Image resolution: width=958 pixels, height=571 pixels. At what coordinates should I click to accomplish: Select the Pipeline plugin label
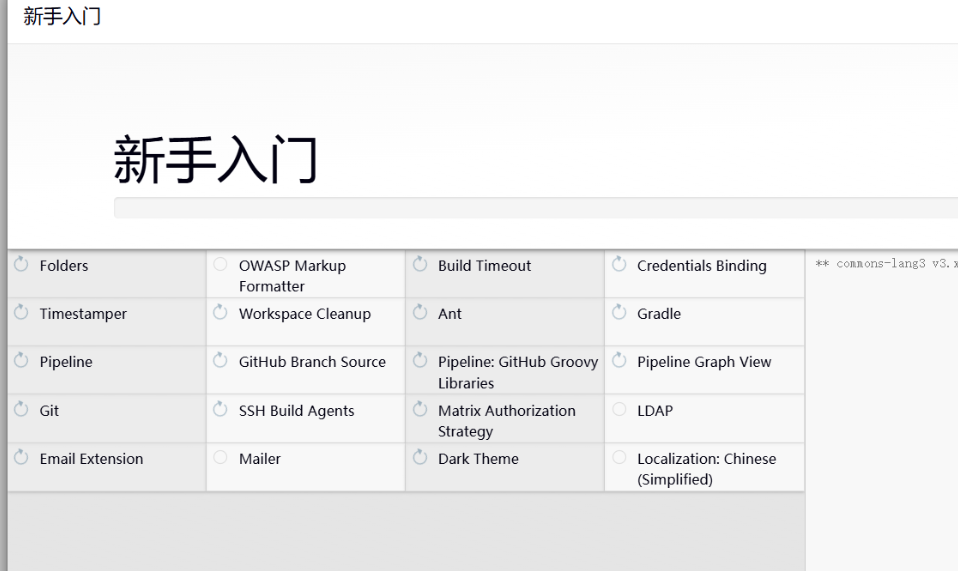(x=66, y=363)
